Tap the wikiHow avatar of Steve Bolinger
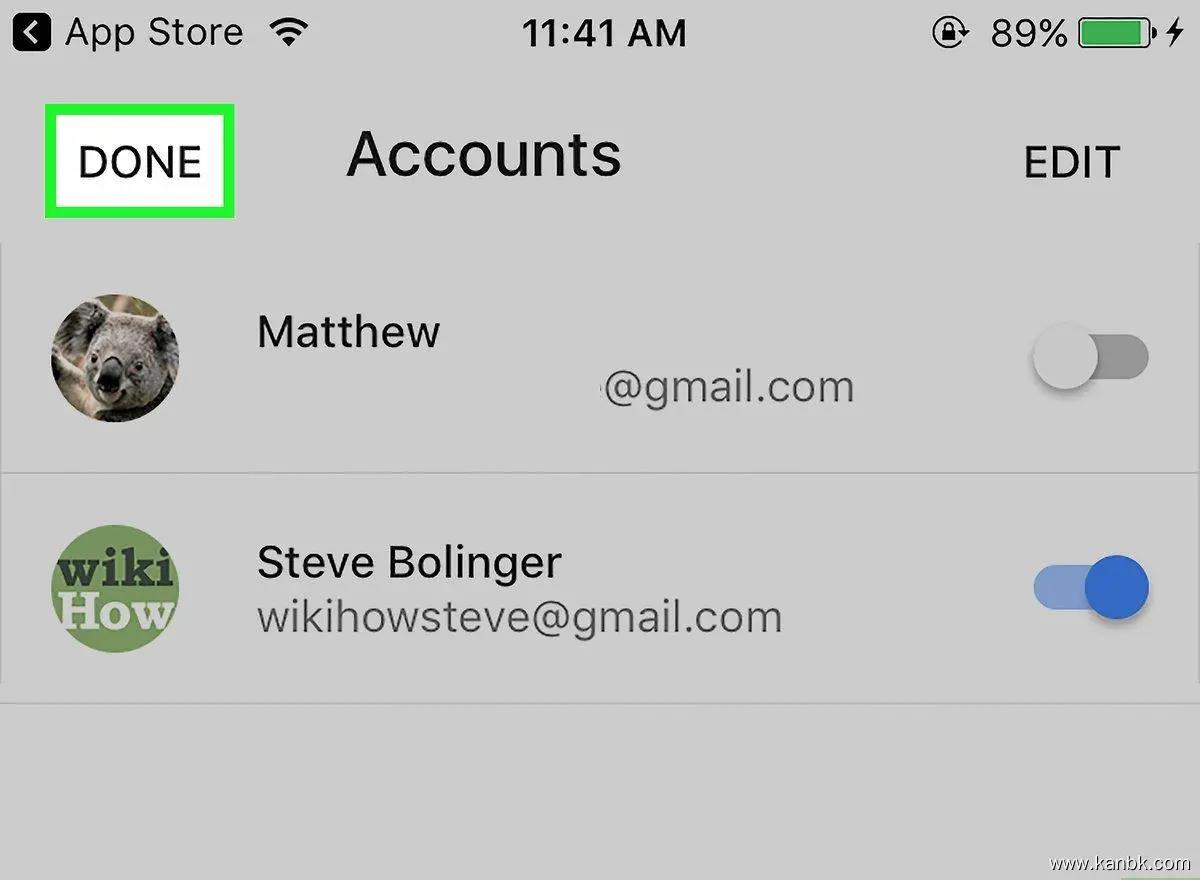This screenshot has height=880, width=1200. [115, 588]
